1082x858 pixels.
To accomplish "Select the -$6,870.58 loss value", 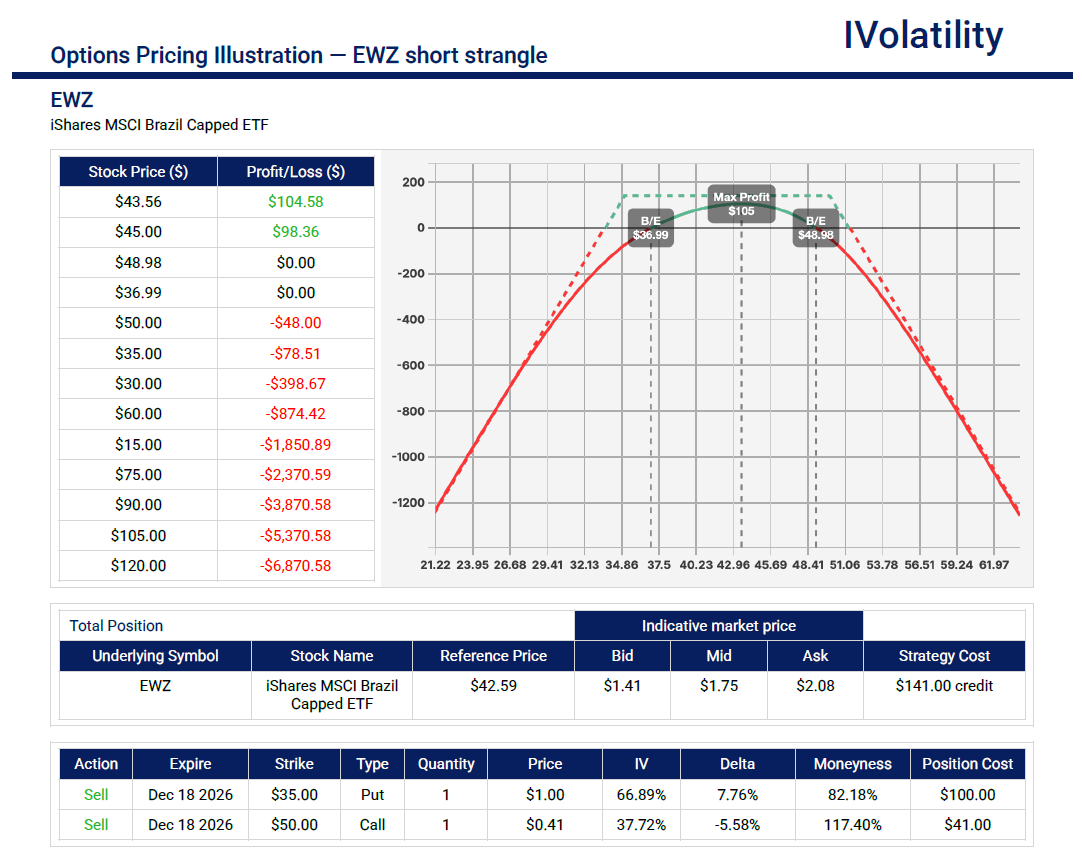I will [x=295, y=566].
